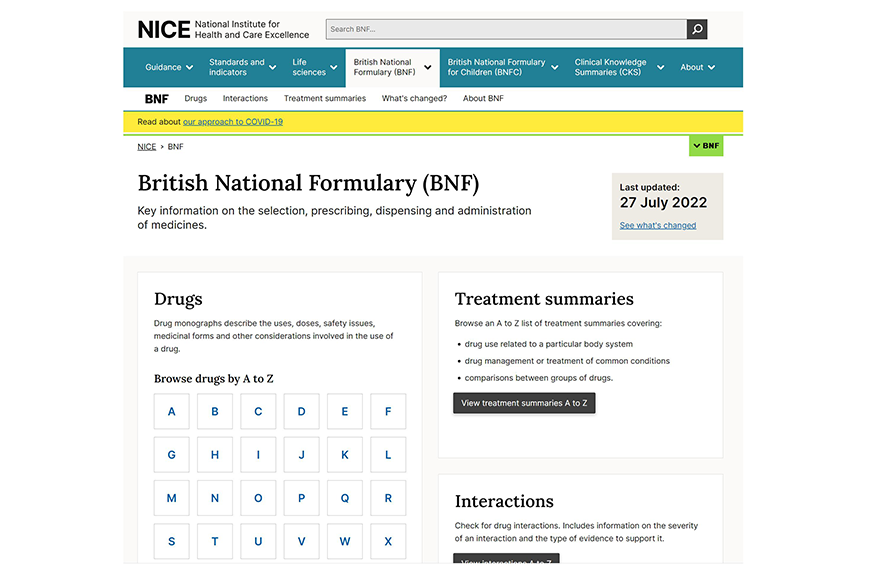
Task: Click the search magnifier icon button
Action: 697,29
